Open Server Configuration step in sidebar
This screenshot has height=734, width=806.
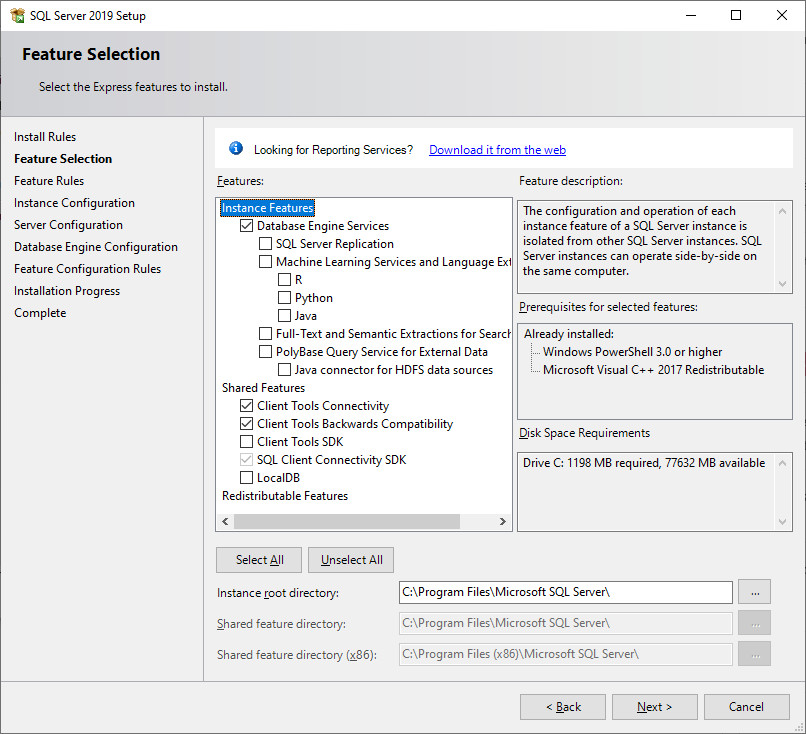(68, 225)
